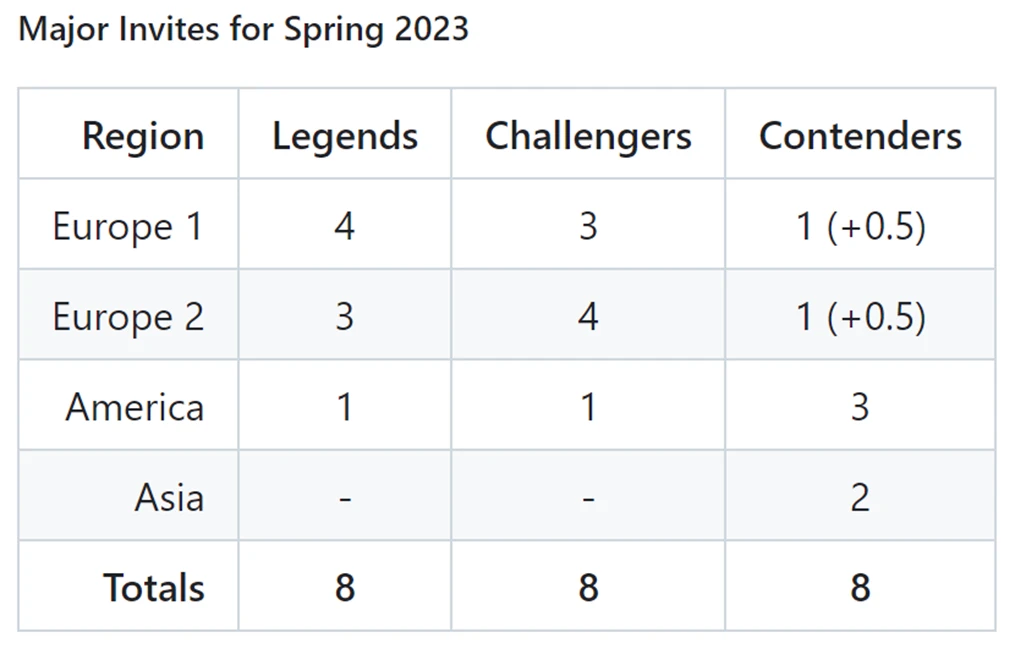Select the Totals Contenders value 8
Viewport: 1015px width, 649px height.
coord(860,588)
